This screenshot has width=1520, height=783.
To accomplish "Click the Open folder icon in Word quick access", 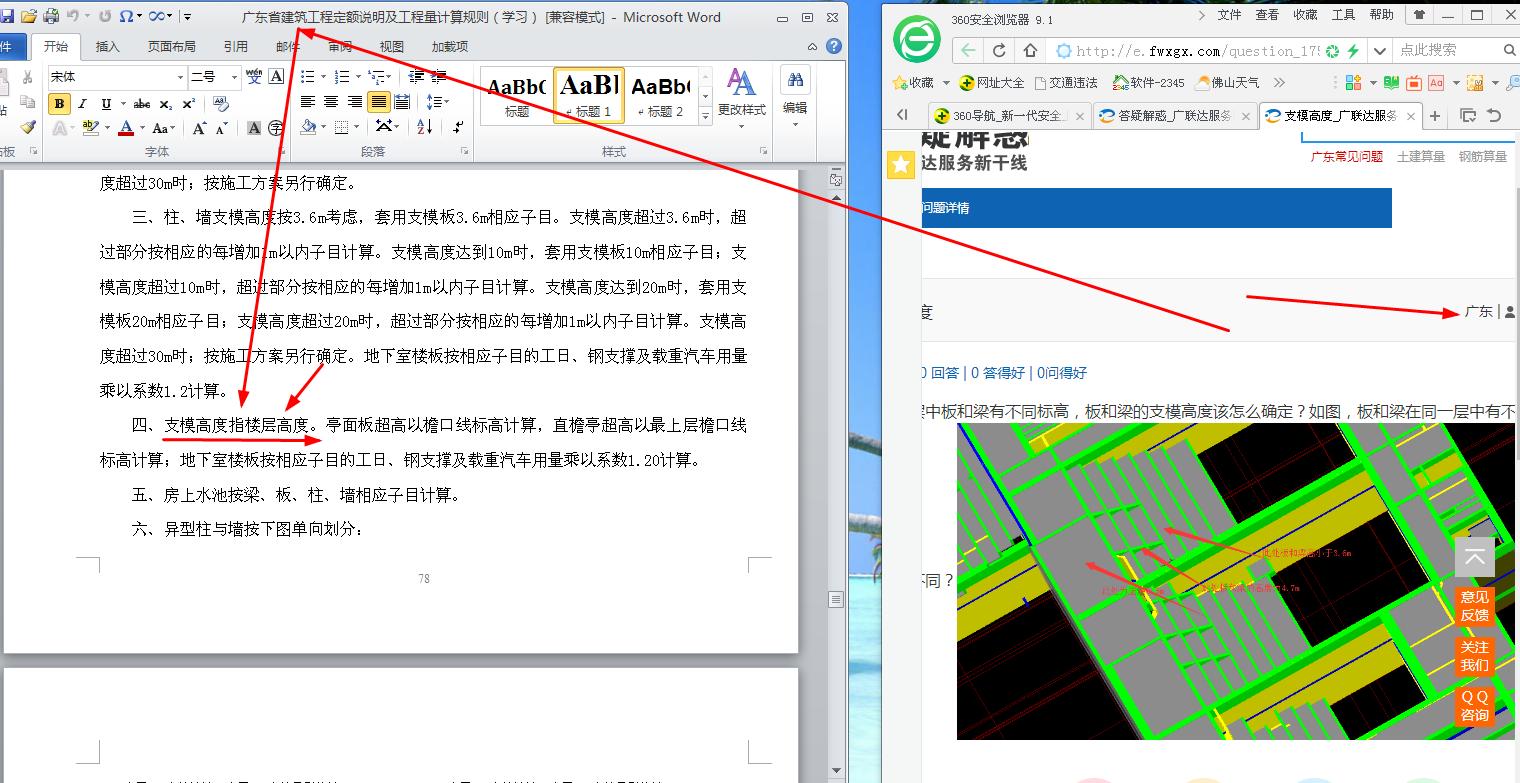I will click(x=28, y=16).
